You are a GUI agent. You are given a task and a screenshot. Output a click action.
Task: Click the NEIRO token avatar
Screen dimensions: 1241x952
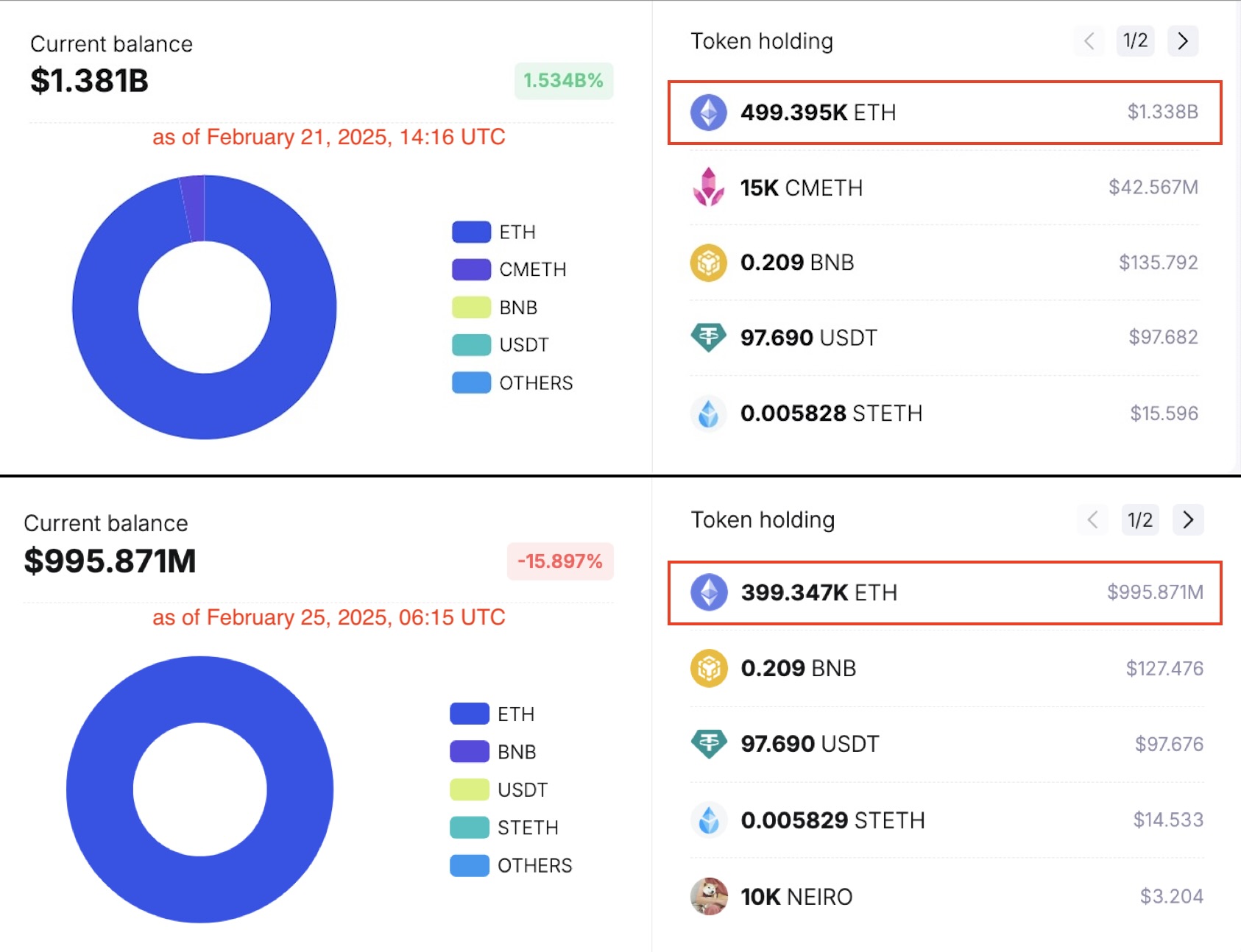709,896
